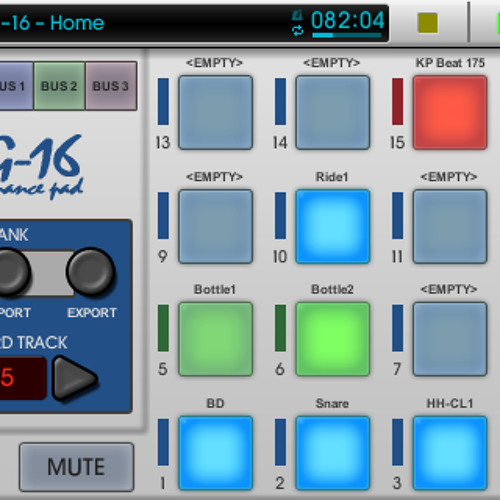Select empty pad 7
The image size is (500, 500).
pyautogui.click(x=450, y=339)
